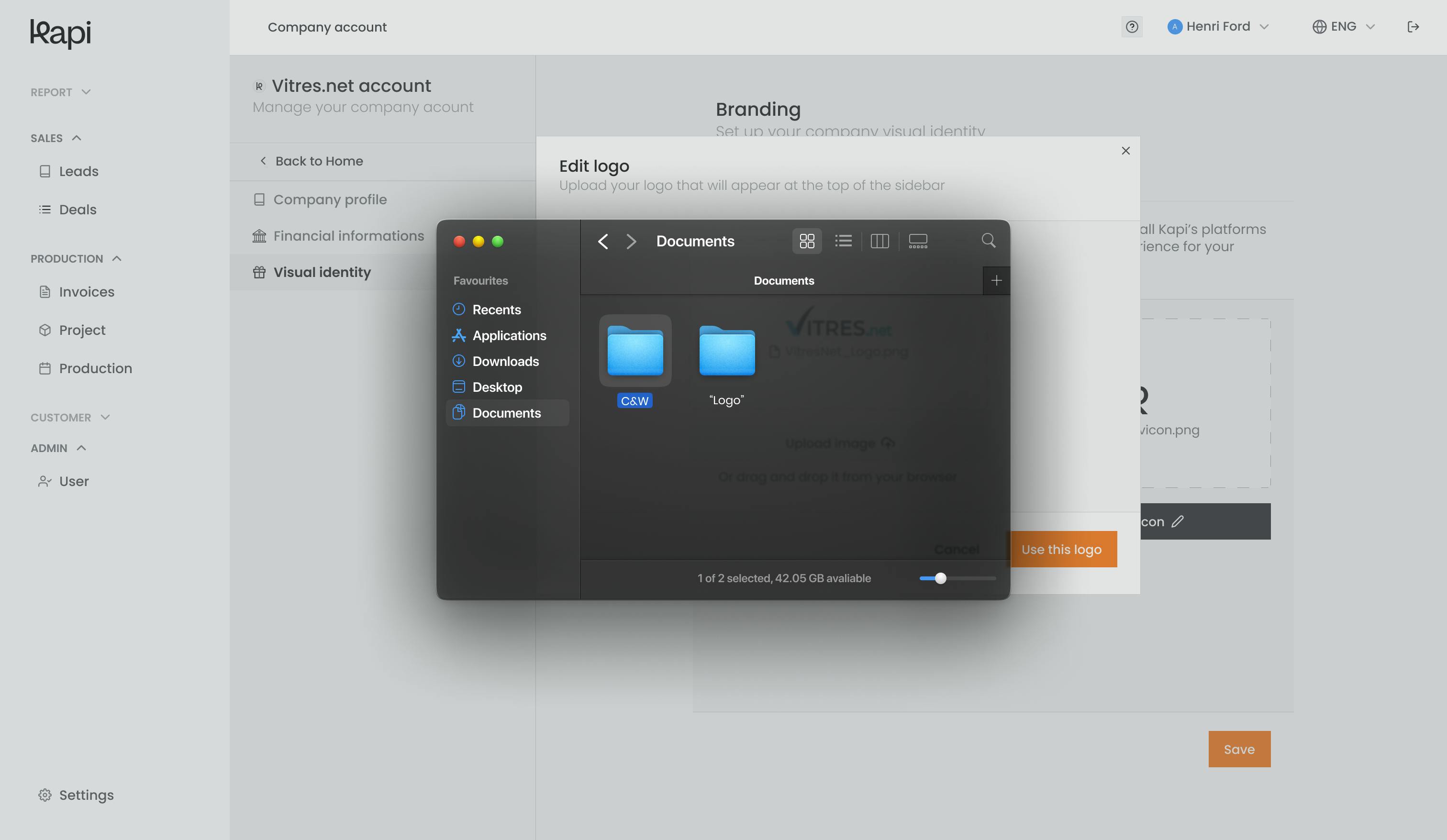Screen dimensions: 1447x840
Task: Click the Company account header title
Action: pos(327,27)
